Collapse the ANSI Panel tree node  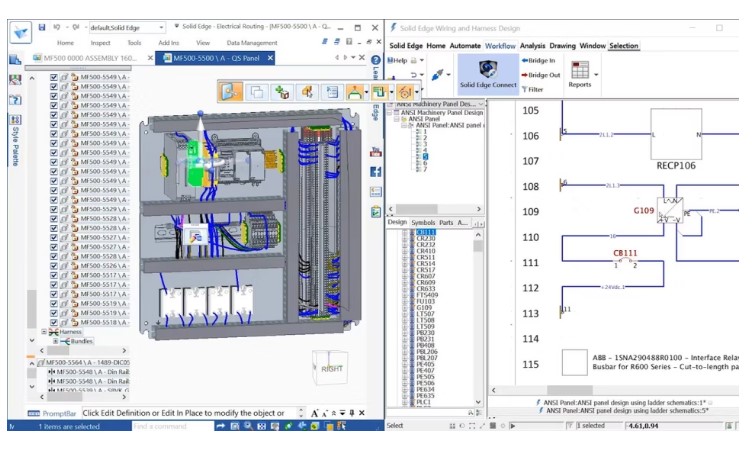(397, 118)
